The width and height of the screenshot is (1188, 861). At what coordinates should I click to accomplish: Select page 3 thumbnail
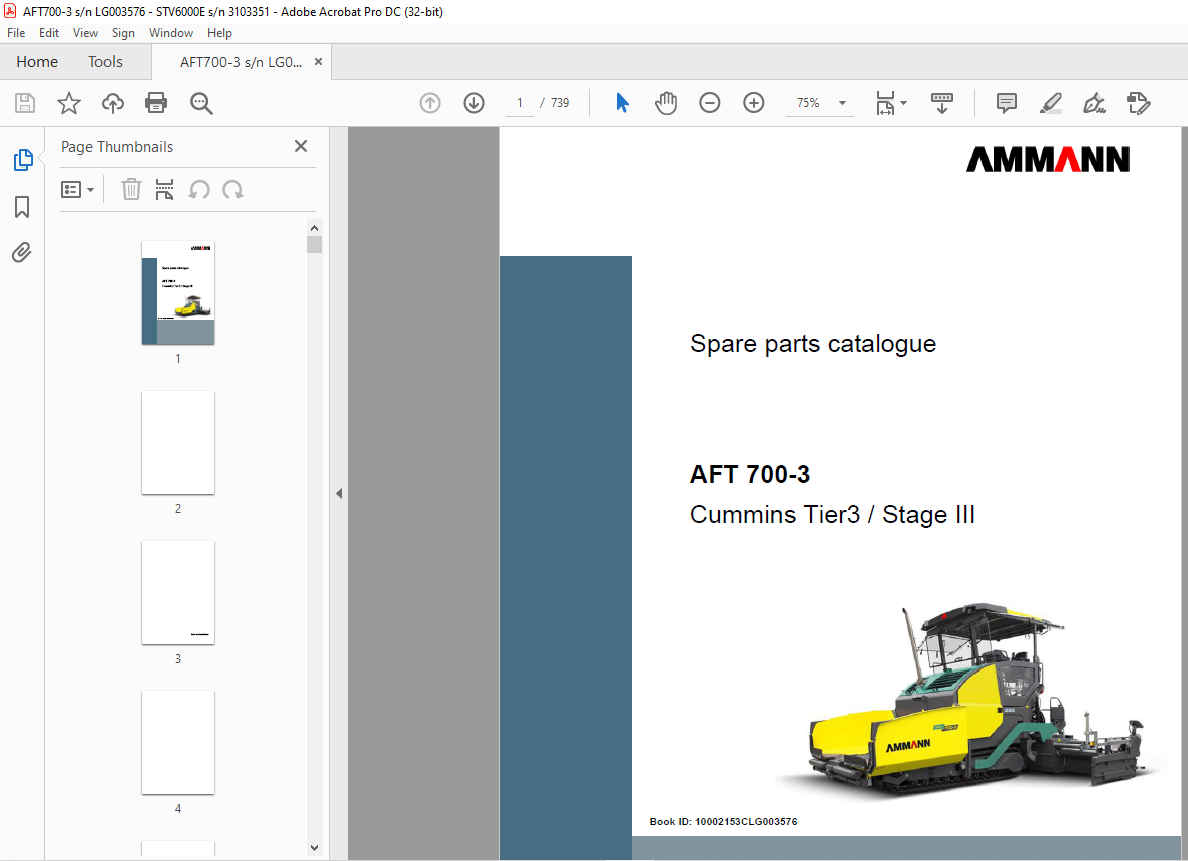point(178,593)
